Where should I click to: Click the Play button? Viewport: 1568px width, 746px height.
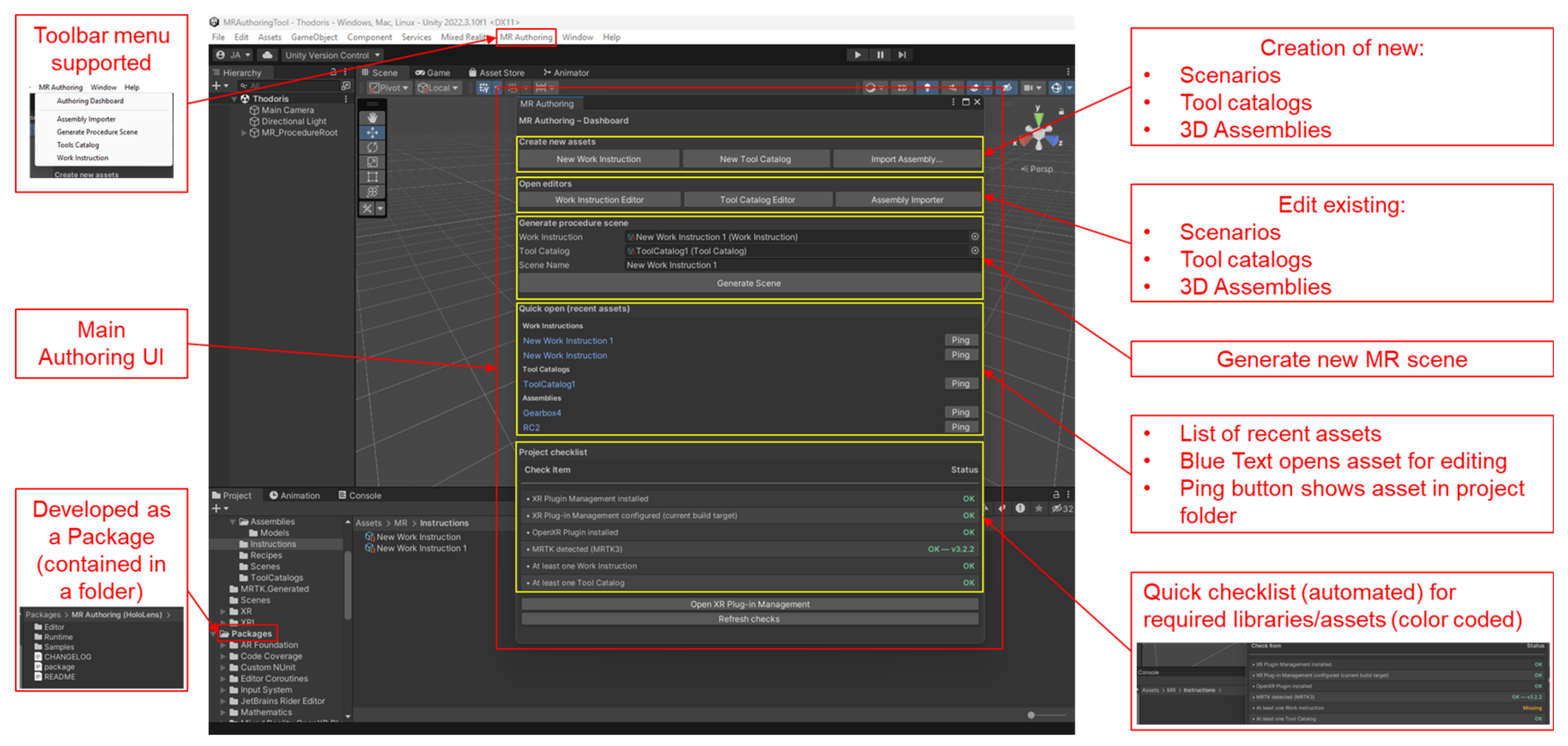(857, 55)
